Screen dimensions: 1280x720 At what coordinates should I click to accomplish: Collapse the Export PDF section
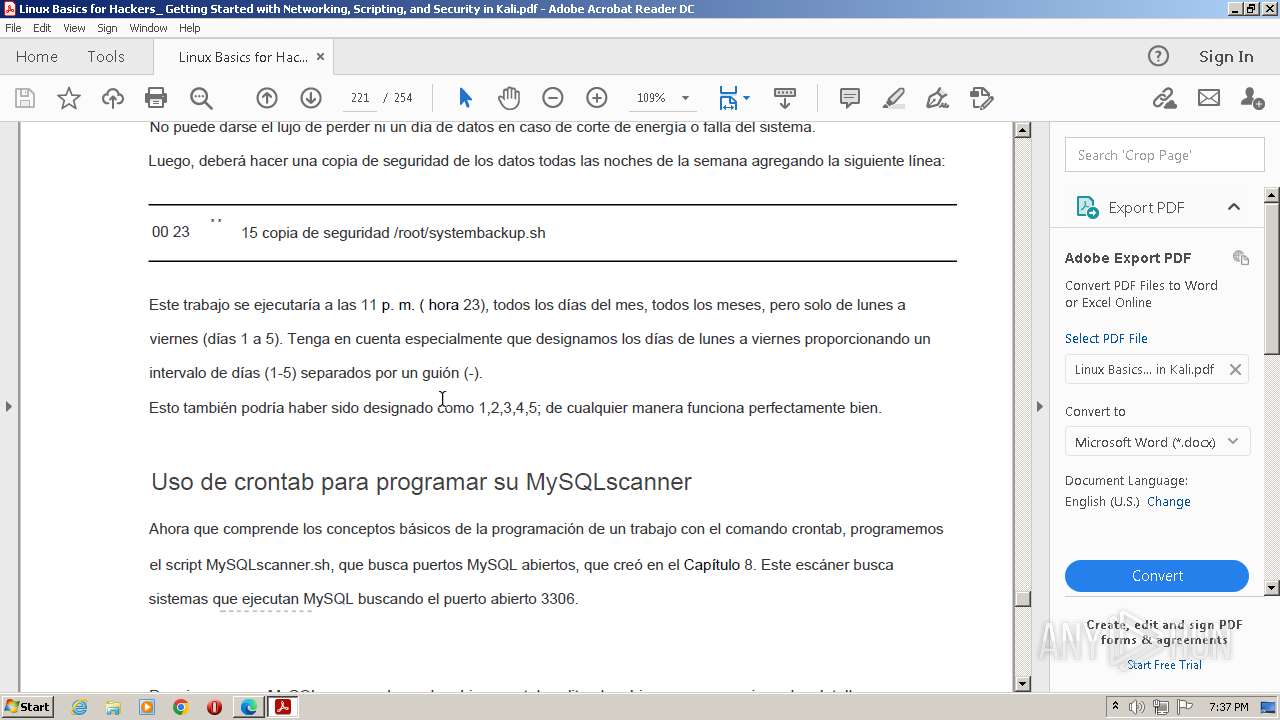tap(1234, 207)
